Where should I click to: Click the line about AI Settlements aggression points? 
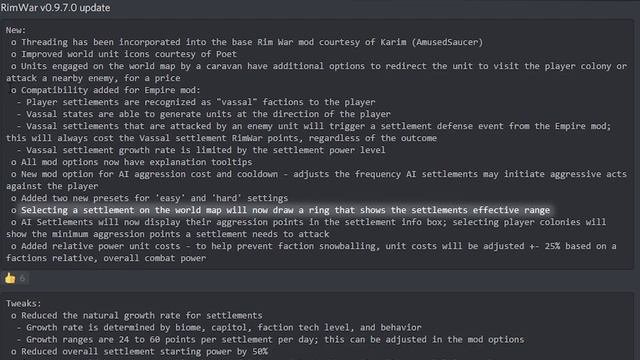pos(306,228)
